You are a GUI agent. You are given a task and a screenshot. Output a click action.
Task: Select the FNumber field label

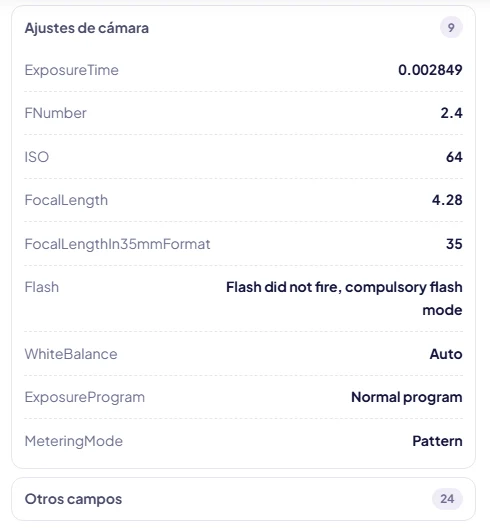click(56, 113)
